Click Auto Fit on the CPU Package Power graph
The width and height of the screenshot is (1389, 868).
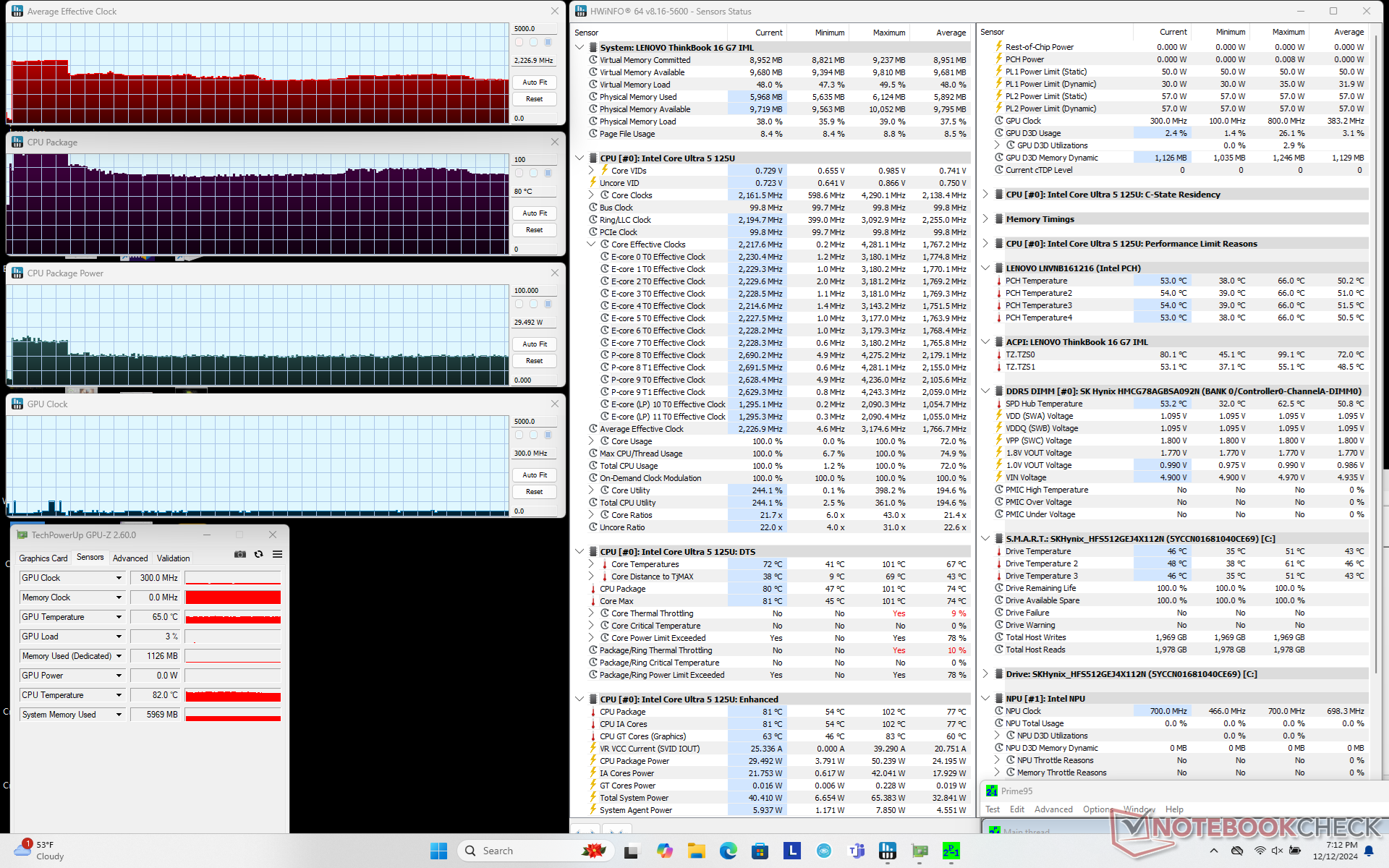point(535,344)
